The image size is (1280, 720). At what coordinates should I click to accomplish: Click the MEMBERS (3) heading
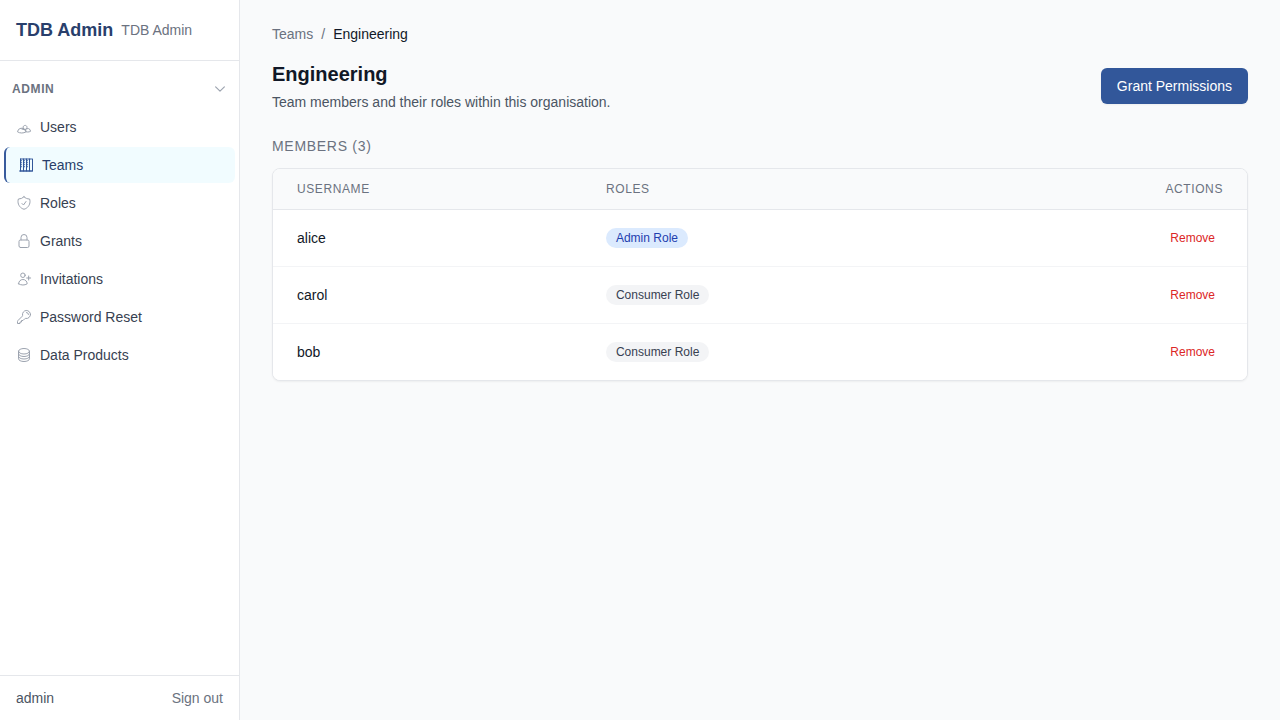tap(321, 146)
